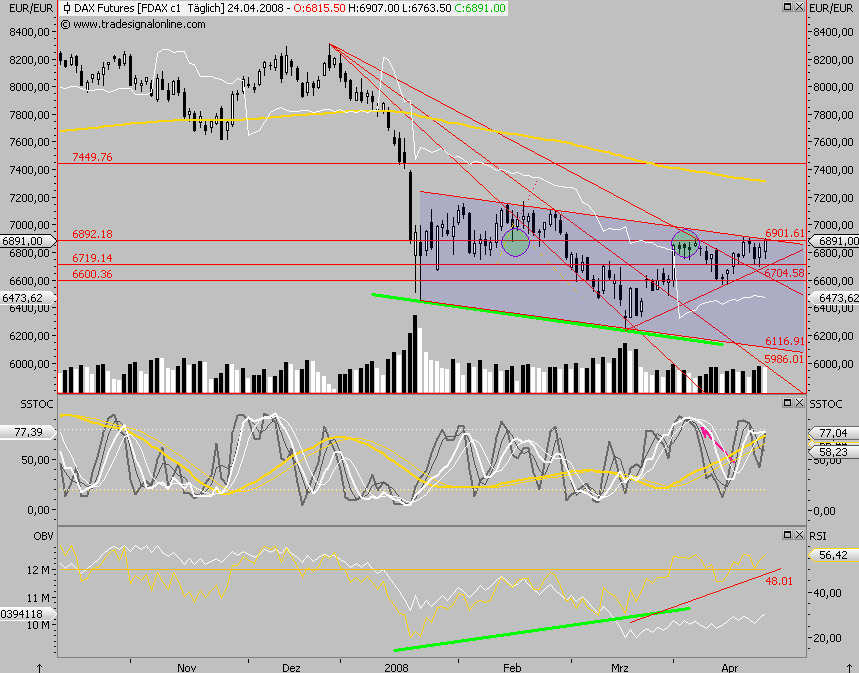Click the SSTOC label on the left
859x673 pixels.
point(37,404)
